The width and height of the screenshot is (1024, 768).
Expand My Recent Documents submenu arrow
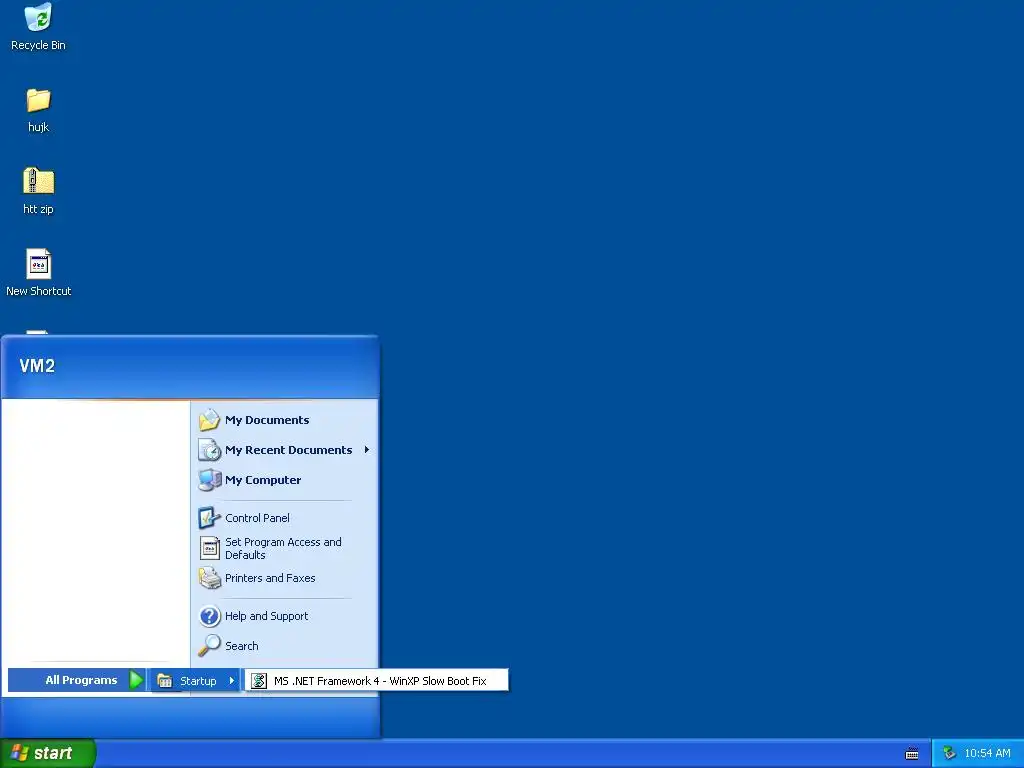click(367, 450)
